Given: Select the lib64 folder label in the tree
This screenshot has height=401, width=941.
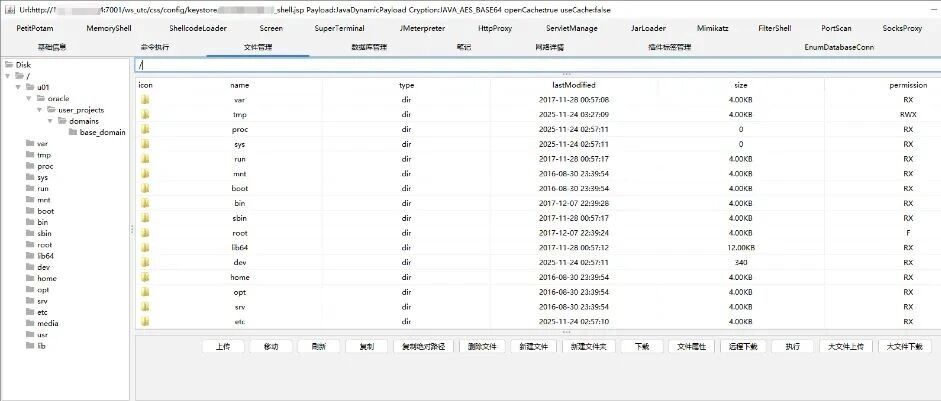Looking at the screenshot, I should click(x=46, y=256).
